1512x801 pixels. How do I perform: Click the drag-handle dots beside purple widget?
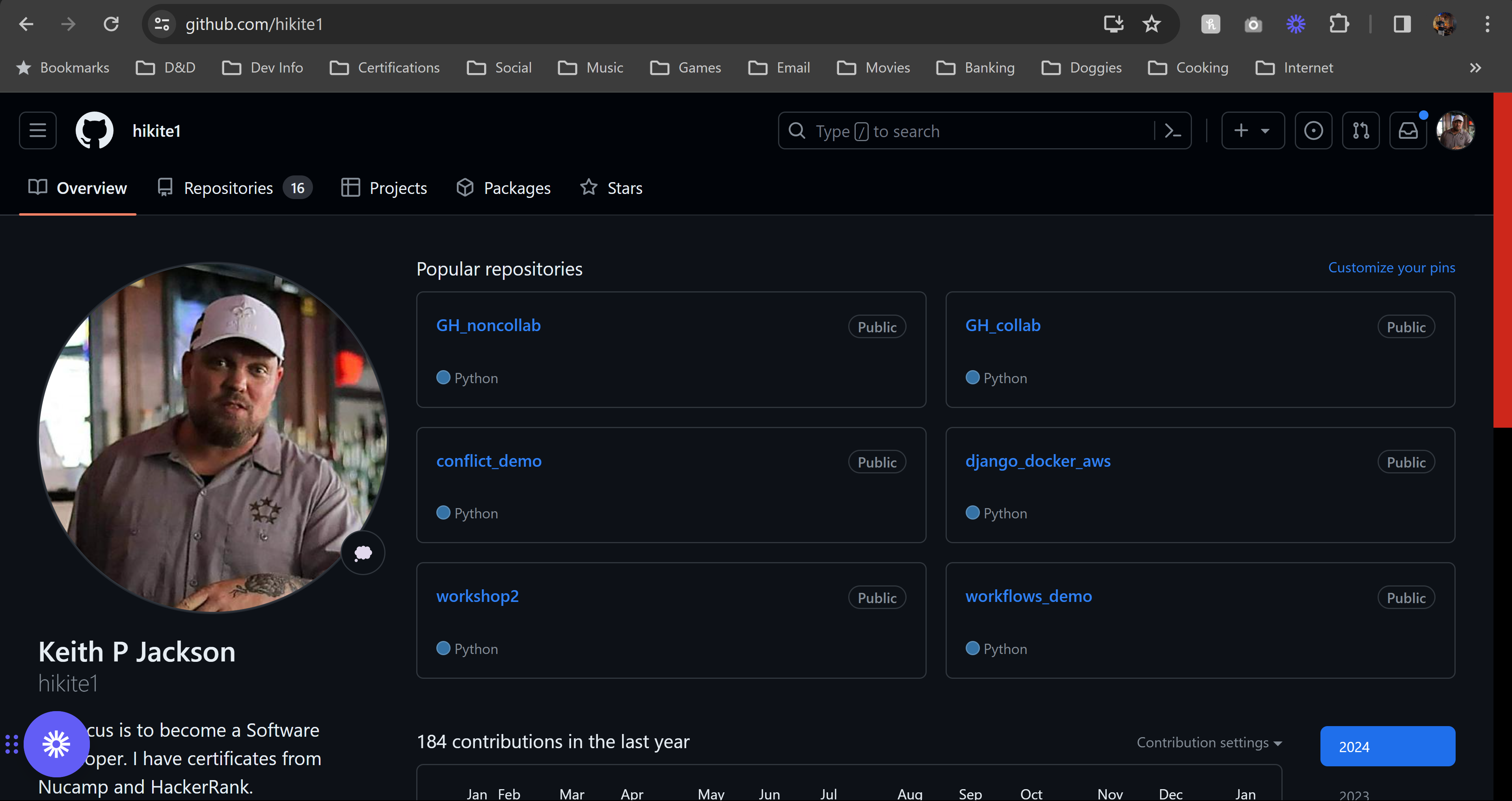[12, 744]
